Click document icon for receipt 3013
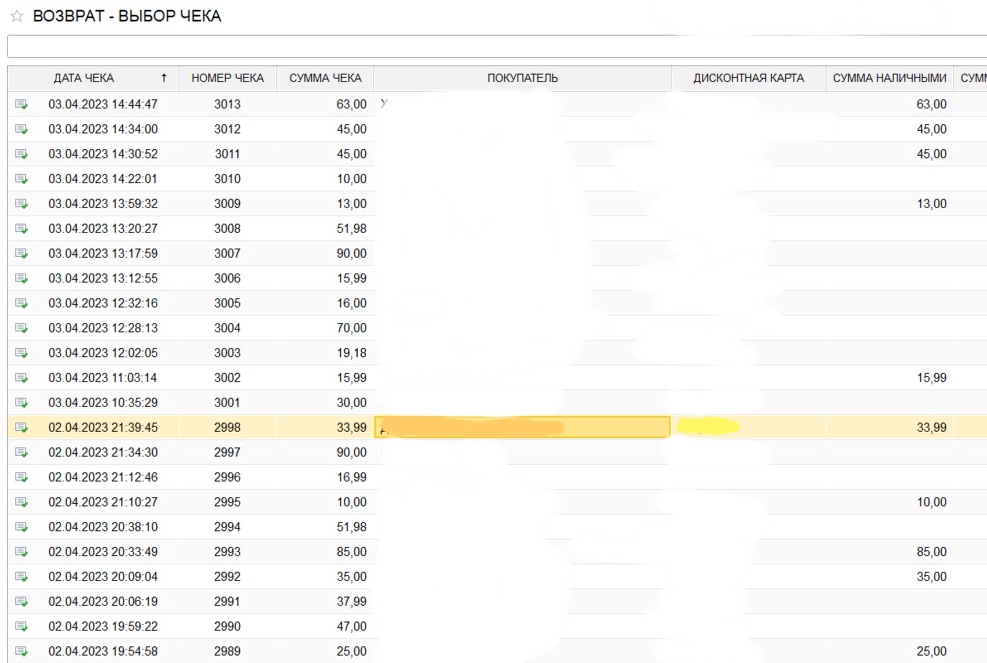Viewport: 987px width, 663px height. coord(20,104)
